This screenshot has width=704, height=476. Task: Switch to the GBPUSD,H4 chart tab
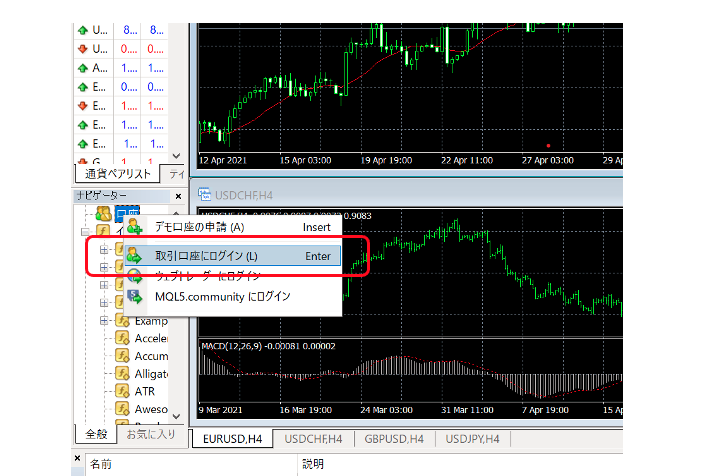(x=394, y=439)
